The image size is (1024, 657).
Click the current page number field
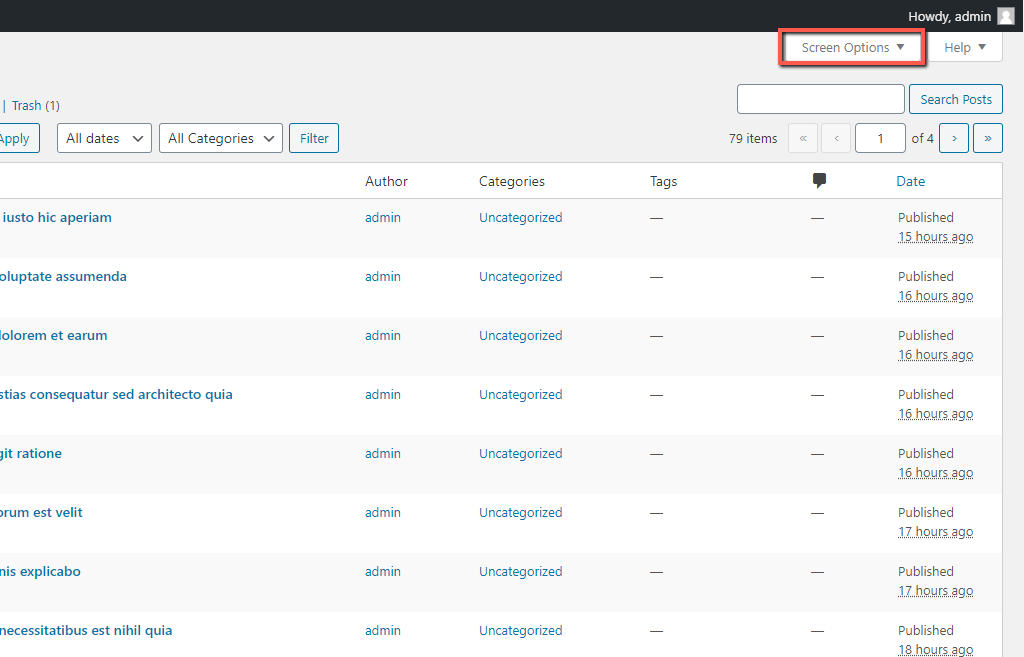(880, 138)
